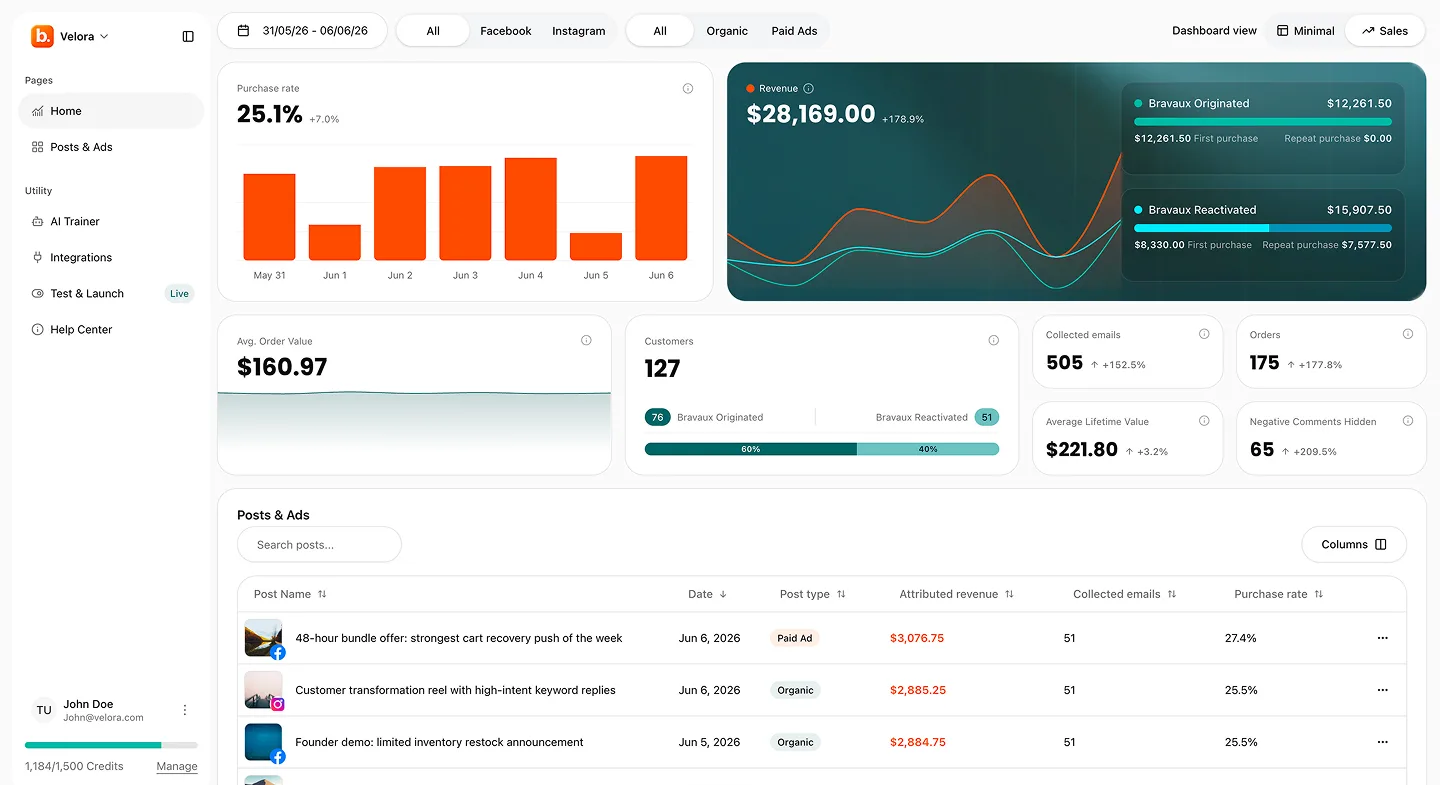Screen dimensions: 1440x785
Task: Click the 27.4% purchase rate cell
Action: (x=1241, y=638)
